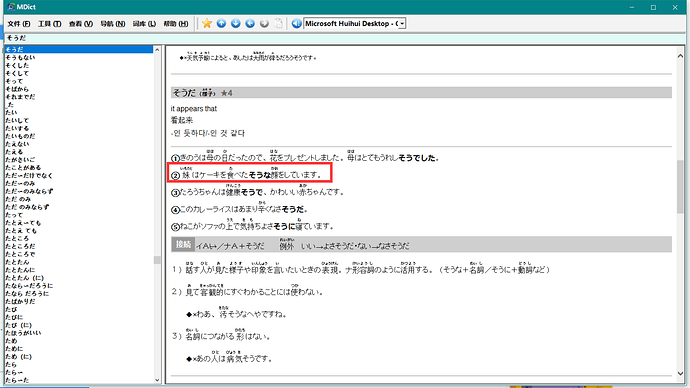Click the yellow star favorites icon
The height and width of the screenshot is (388, 690).
(x=207, y=24)
